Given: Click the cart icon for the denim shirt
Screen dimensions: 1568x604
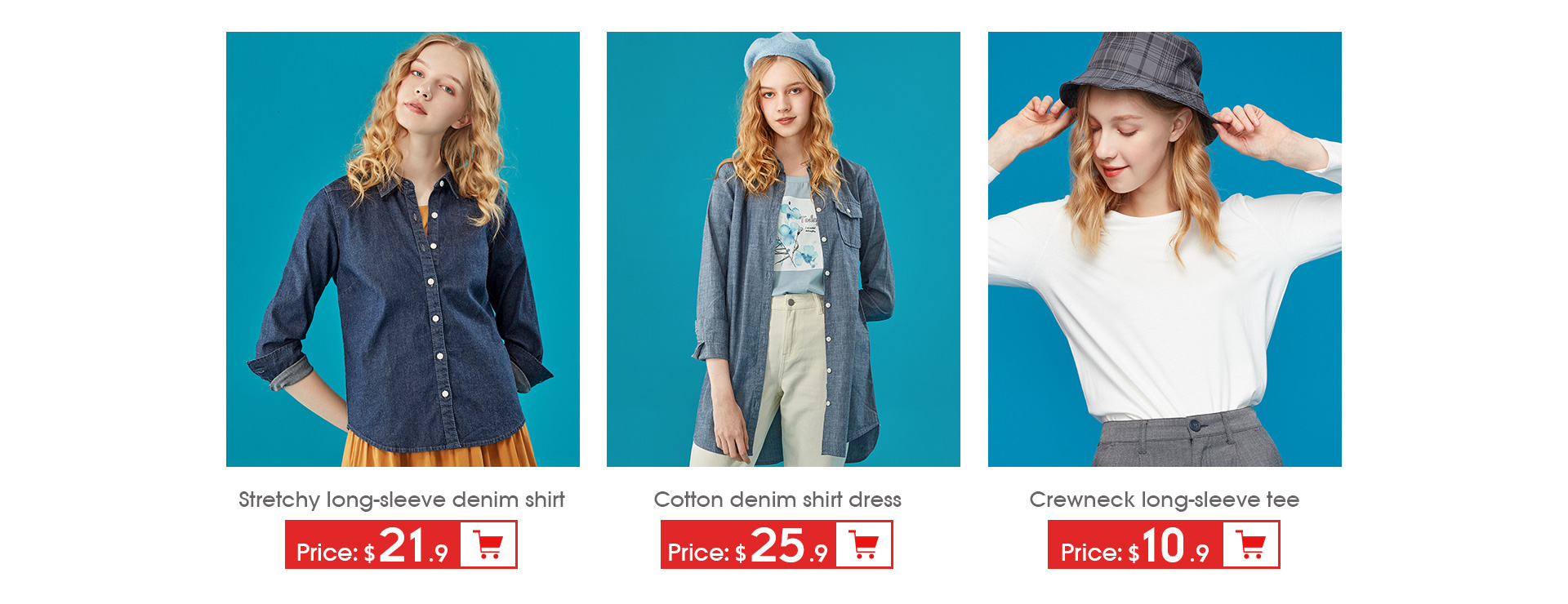Looking at the screenshot, I should 488,544.
